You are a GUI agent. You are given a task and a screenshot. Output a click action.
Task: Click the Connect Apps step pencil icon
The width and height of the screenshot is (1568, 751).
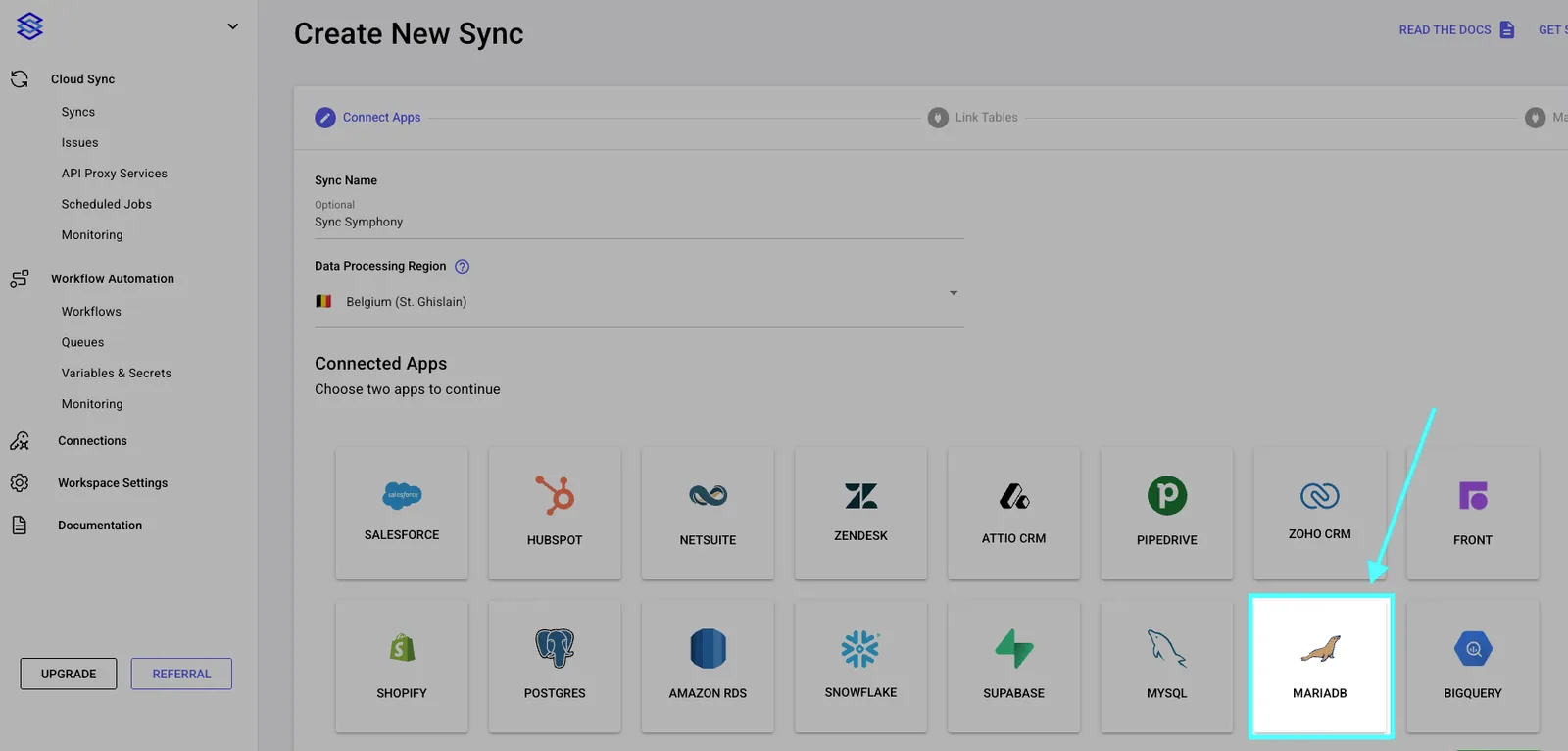pos(325,118)
